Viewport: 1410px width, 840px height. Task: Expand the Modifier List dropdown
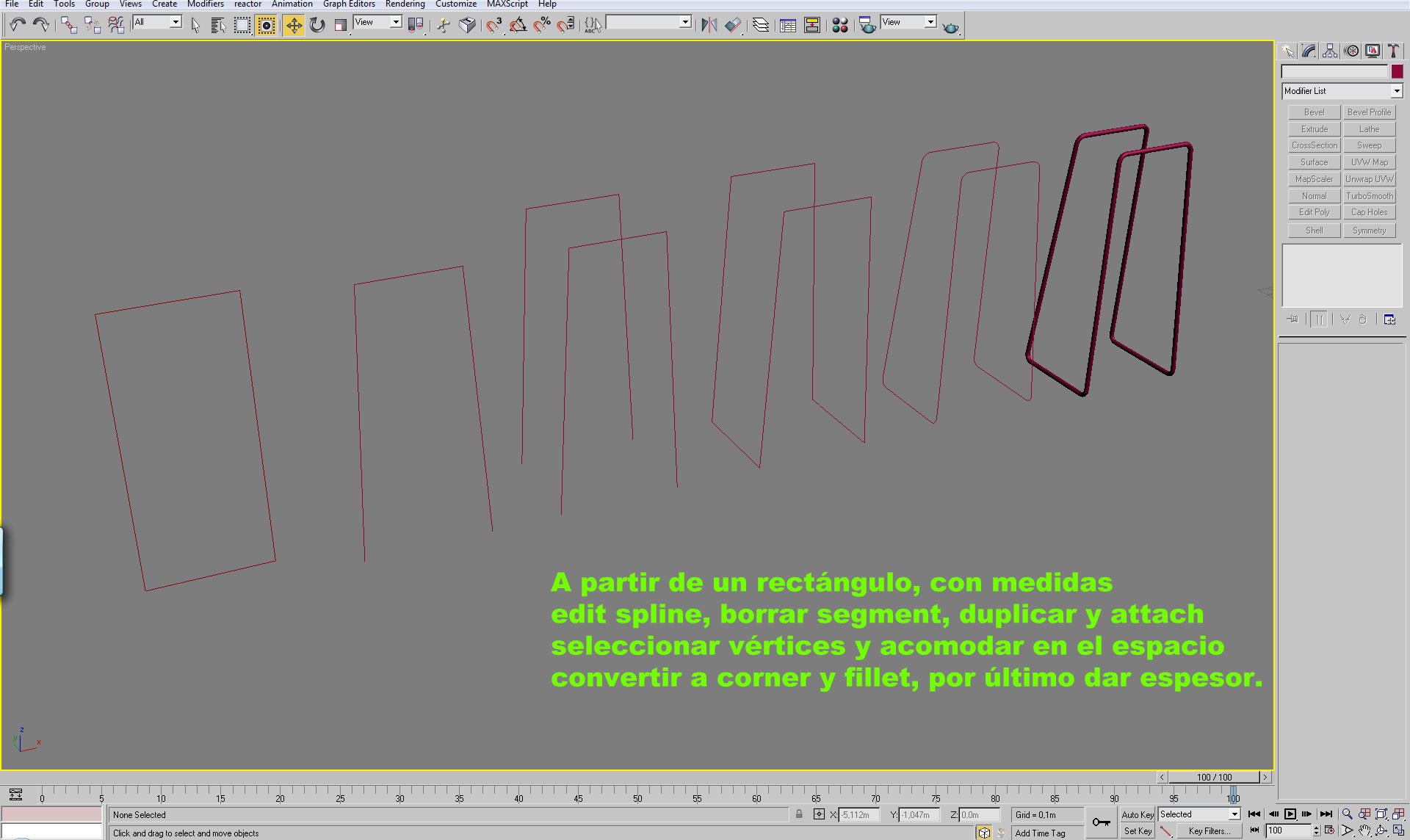click(x=1396, y=91)
